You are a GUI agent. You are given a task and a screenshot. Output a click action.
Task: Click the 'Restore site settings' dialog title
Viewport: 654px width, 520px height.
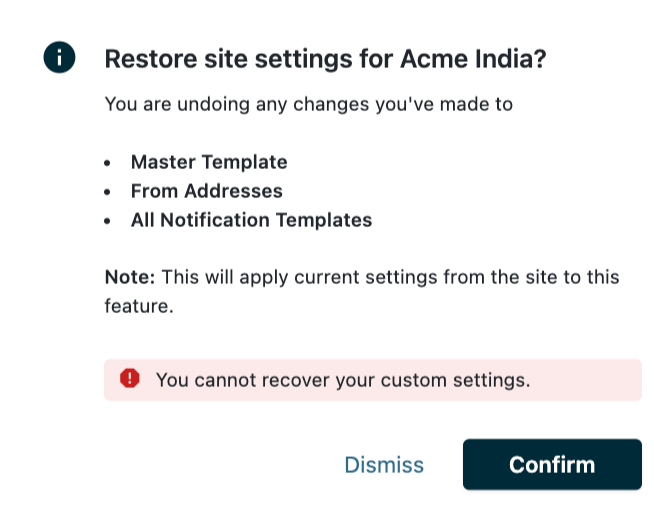[x=250, y=59]
